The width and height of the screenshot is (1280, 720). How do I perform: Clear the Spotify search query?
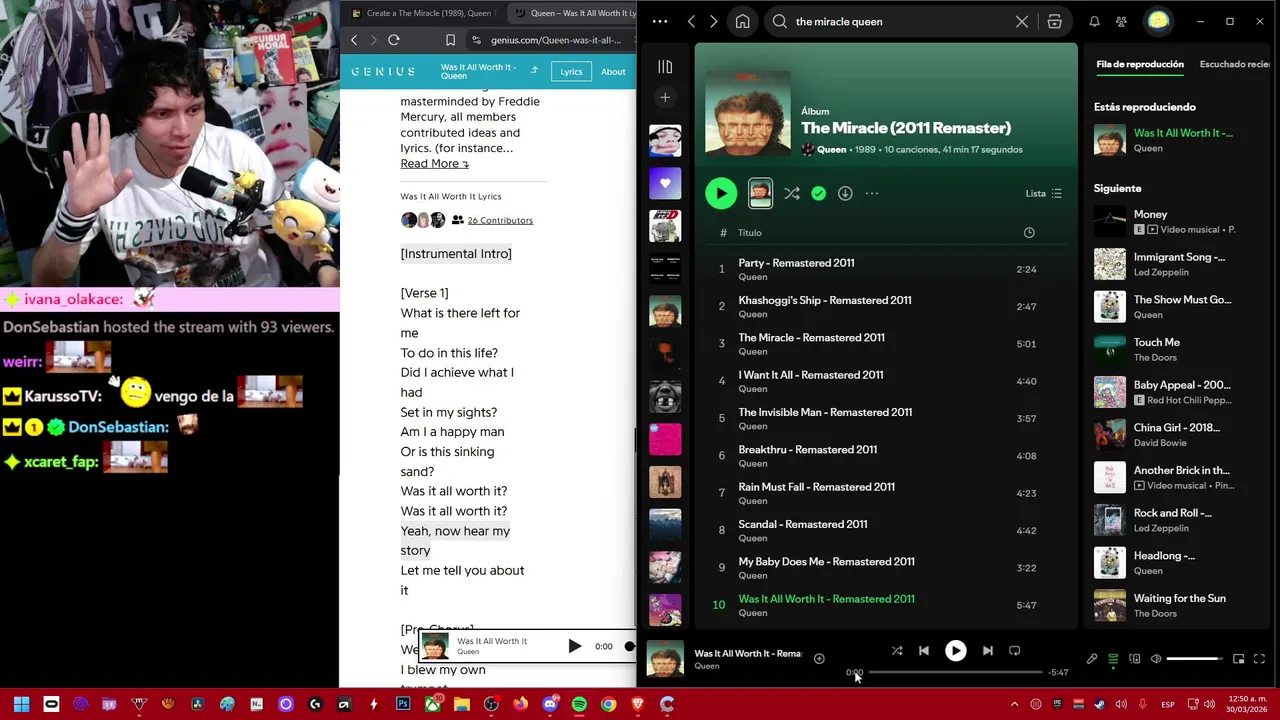(x=1021, y=21)
